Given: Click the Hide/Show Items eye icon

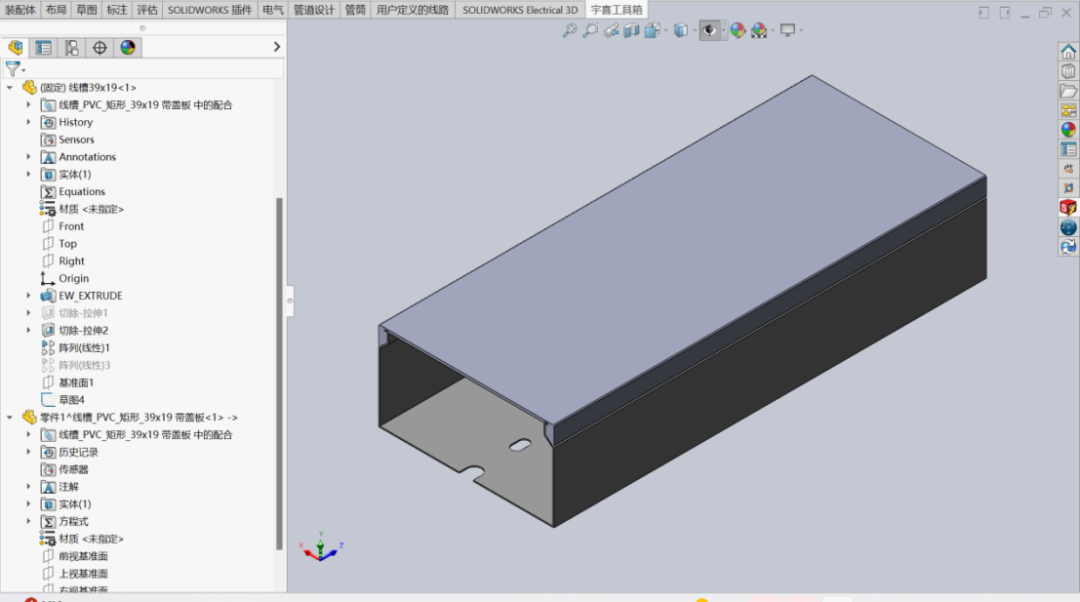Looking at the screenshot, I should tap(709, 30).
